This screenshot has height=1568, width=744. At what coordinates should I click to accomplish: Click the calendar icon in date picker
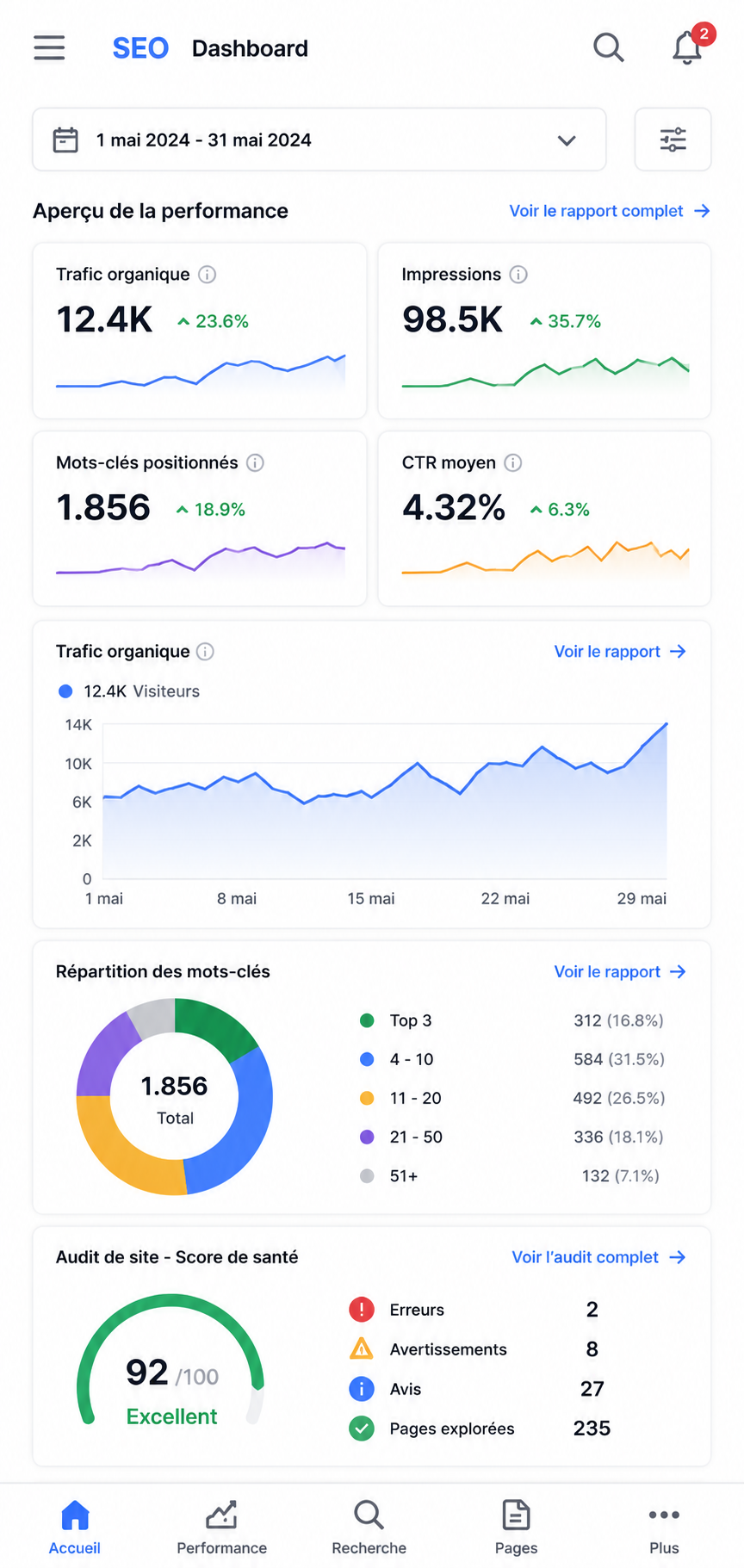tap(65, 139)
